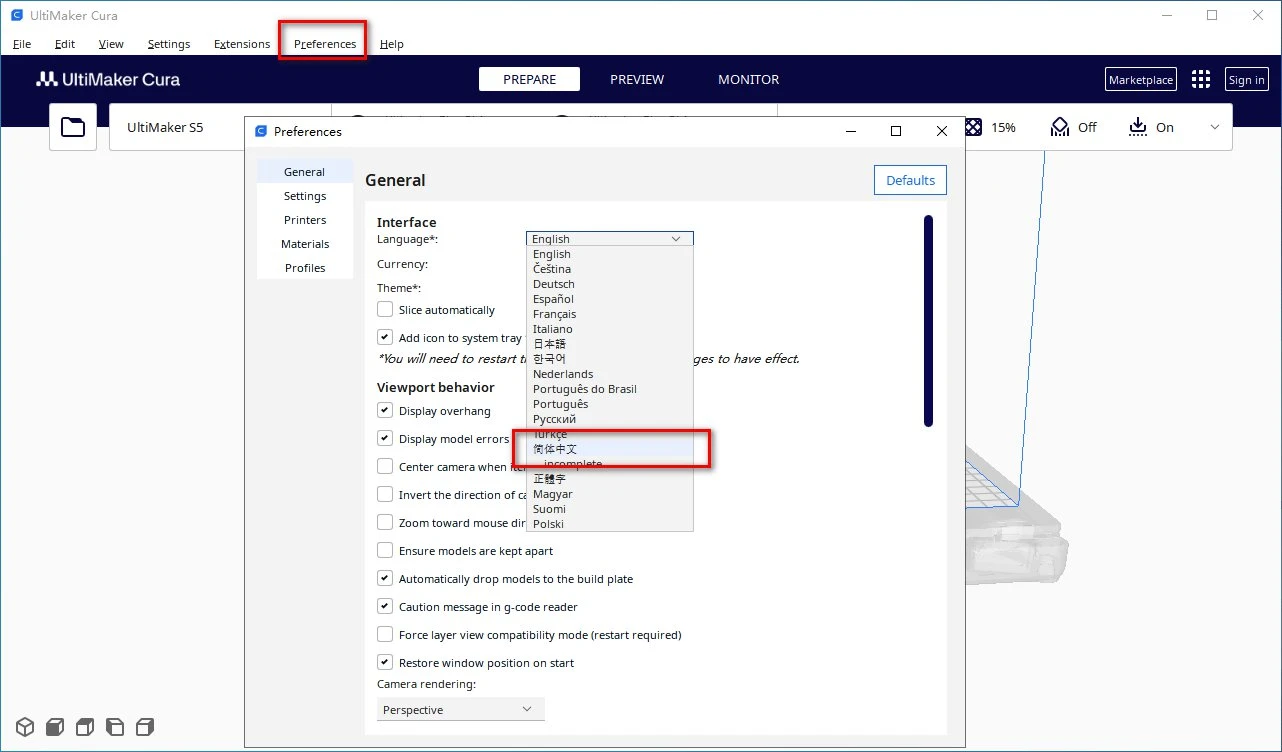
Task: Open the application switcher grid icon
Action: 1201,80
